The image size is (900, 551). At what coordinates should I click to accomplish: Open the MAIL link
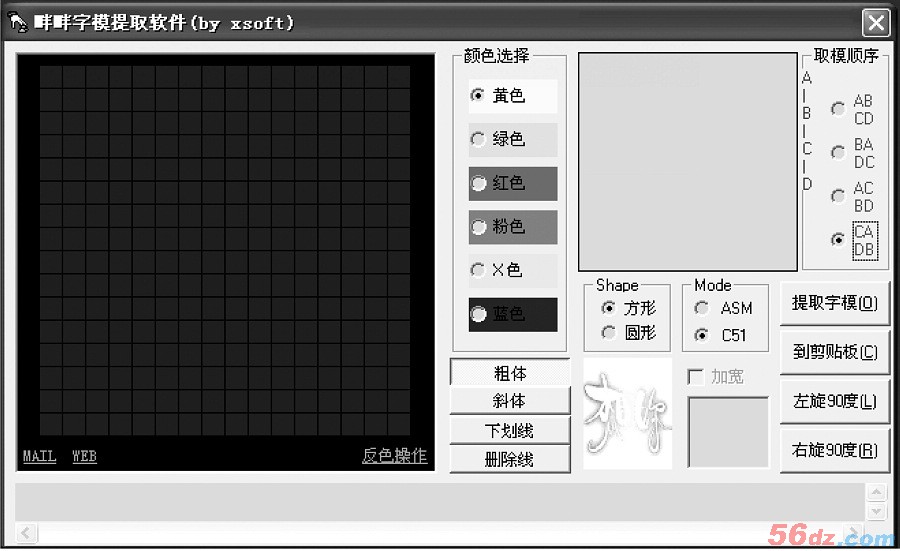coord(40,456)
